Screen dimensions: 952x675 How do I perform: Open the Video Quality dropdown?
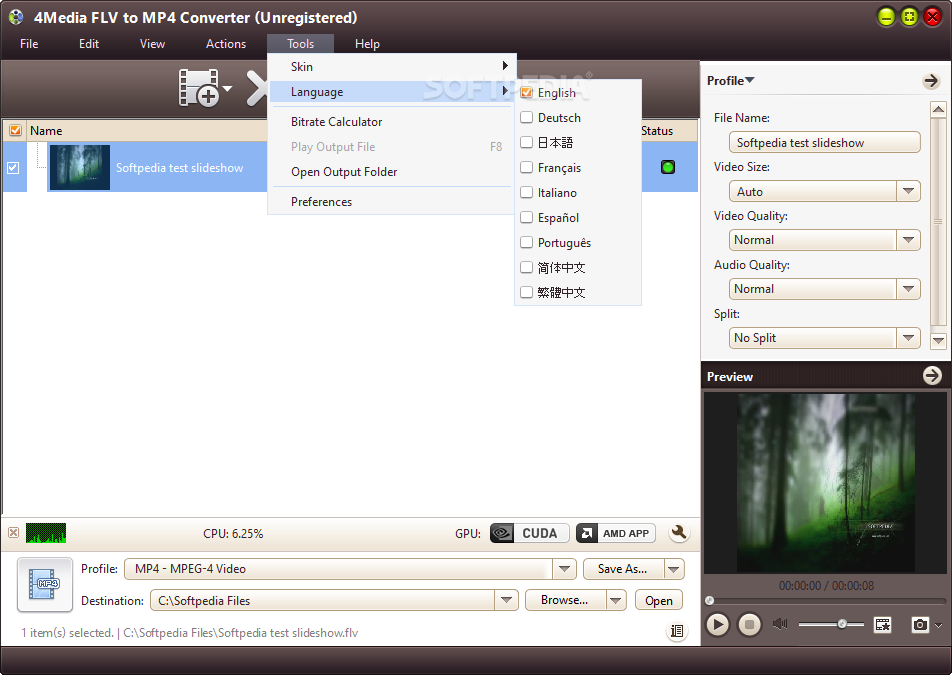(x=908, y=240)
